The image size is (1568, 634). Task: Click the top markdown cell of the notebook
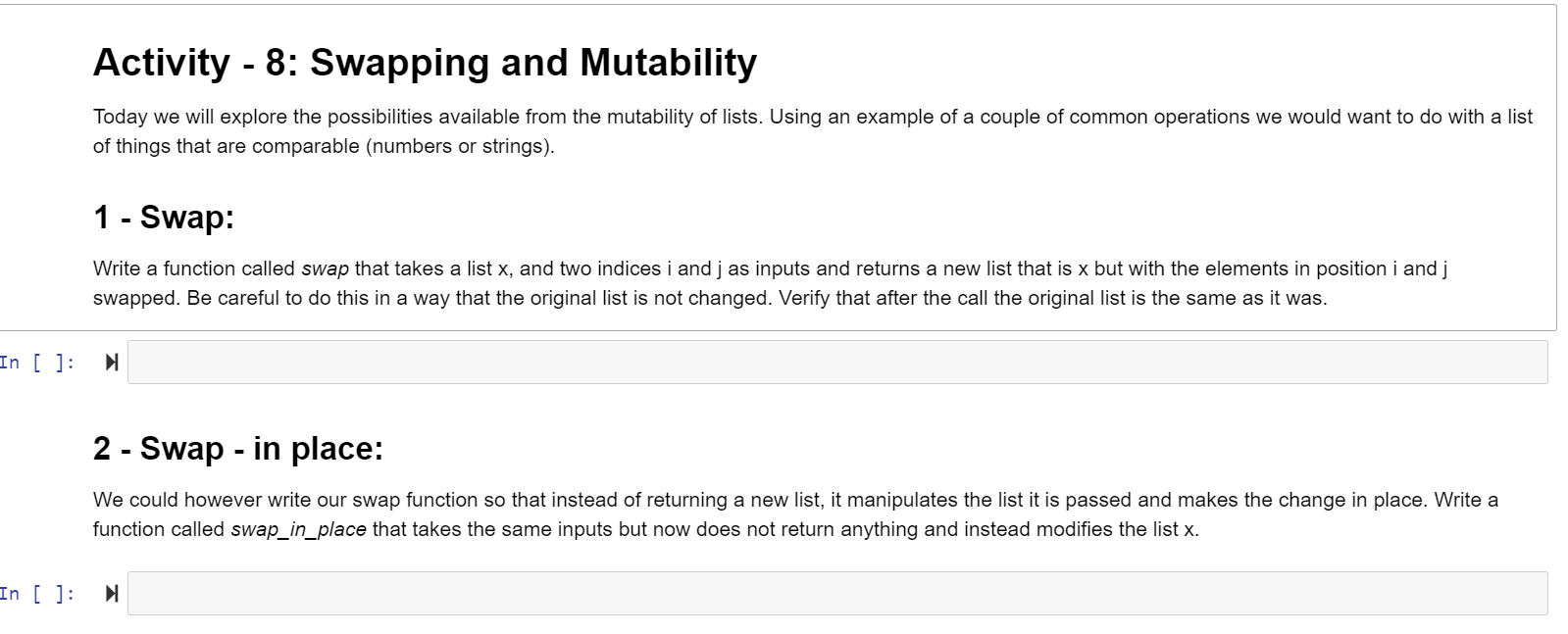686,98
